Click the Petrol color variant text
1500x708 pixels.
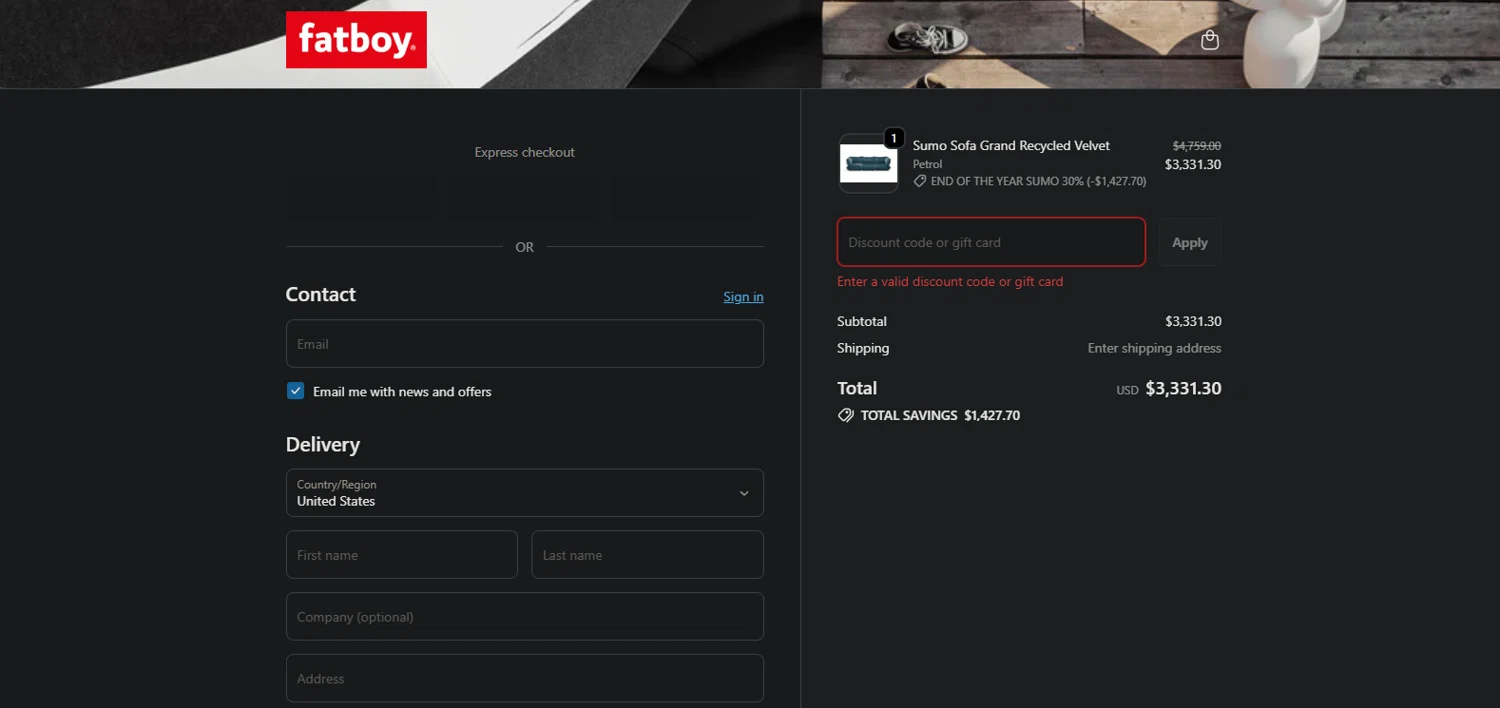[928, 164]
